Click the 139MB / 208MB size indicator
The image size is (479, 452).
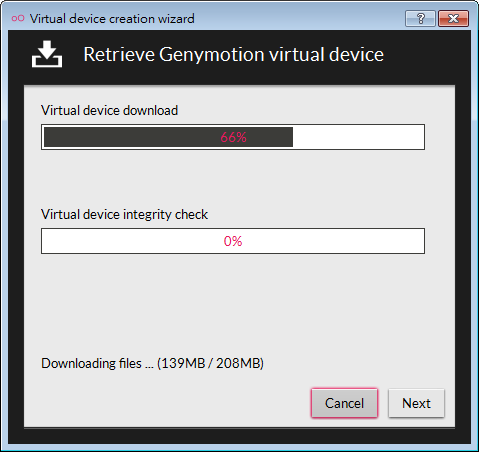pos(210,363)
